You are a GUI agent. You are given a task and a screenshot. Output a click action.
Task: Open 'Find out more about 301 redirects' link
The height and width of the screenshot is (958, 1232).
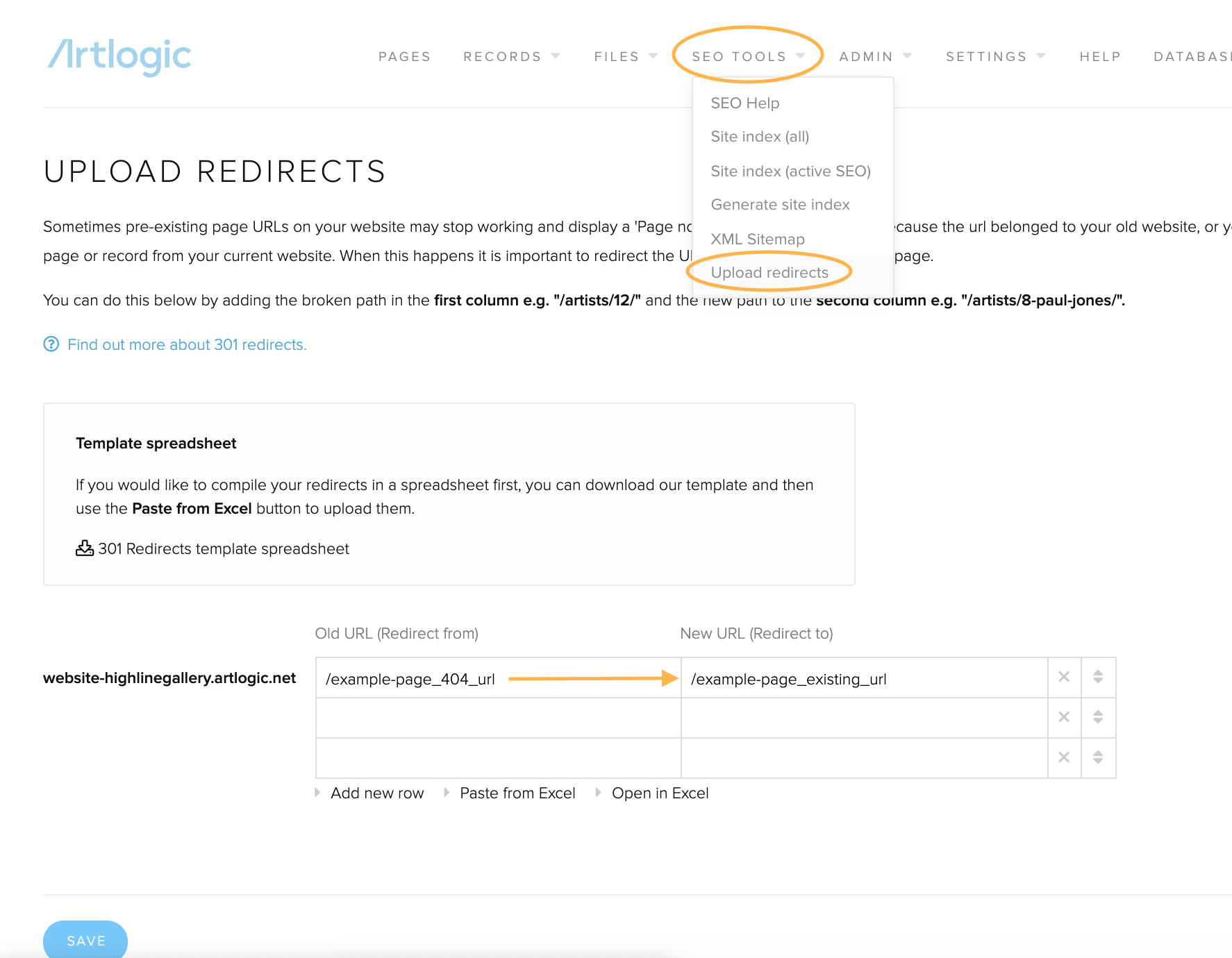187,345
